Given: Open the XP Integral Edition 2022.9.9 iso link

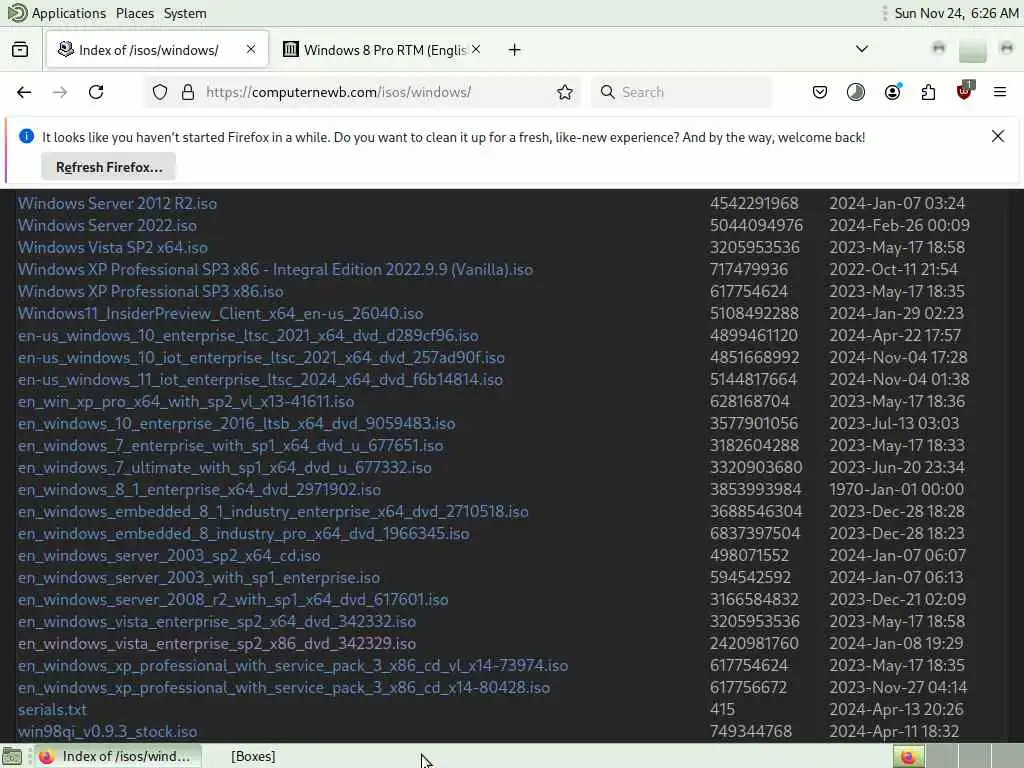Looking at the screenshot, I should coord(275,270).
